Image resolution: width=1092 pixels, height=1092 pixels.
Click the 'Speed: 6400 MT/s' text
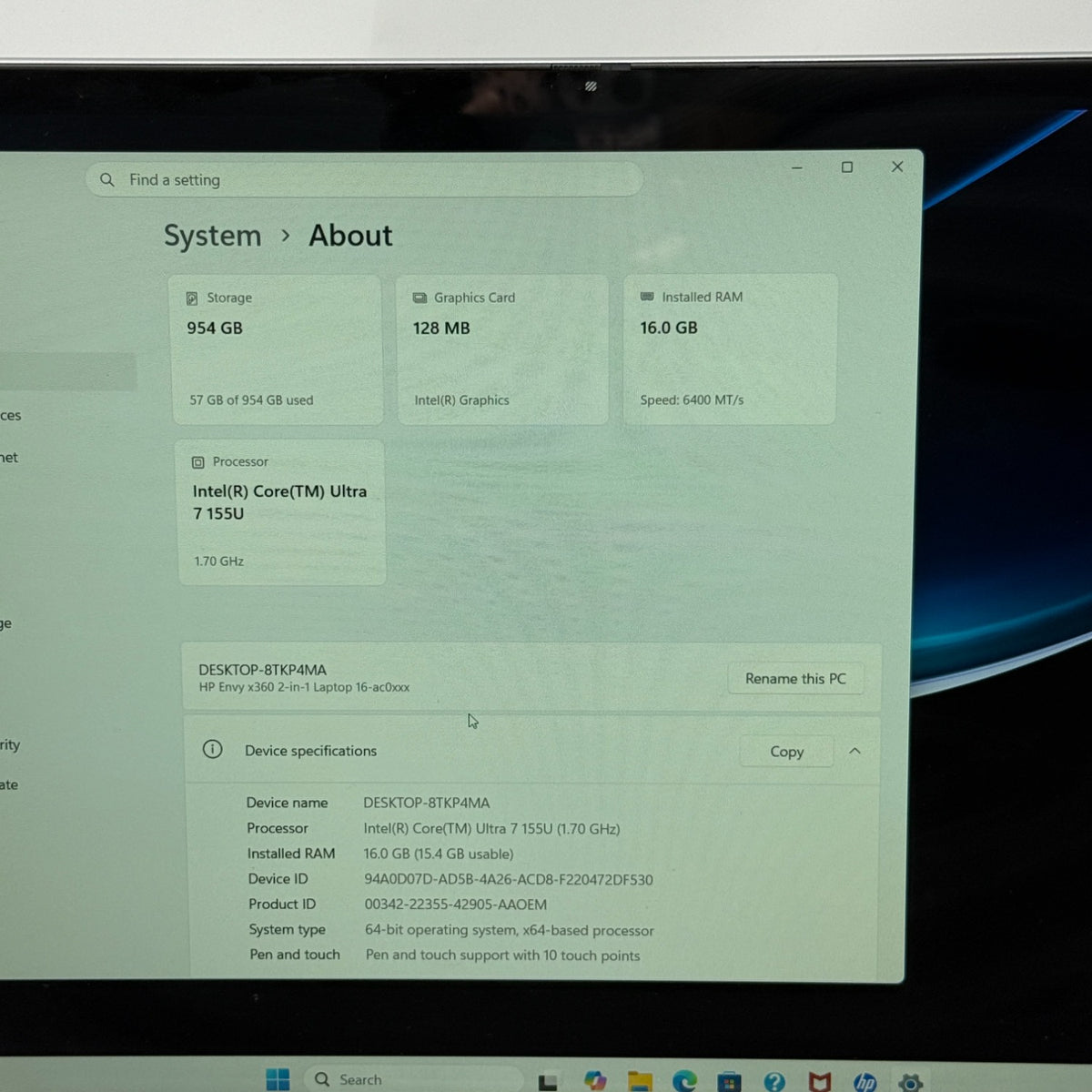click(x=692, y=400)
